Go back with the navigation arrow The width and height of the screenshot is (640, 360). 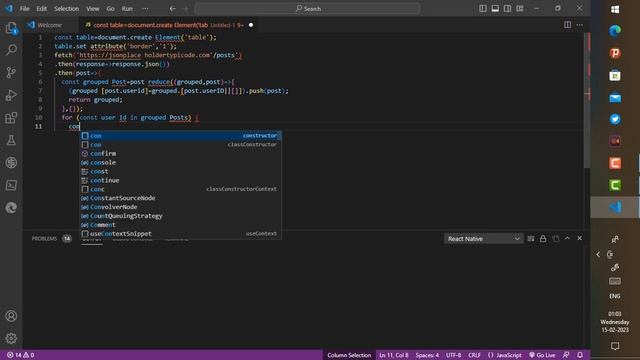point(172,8)
